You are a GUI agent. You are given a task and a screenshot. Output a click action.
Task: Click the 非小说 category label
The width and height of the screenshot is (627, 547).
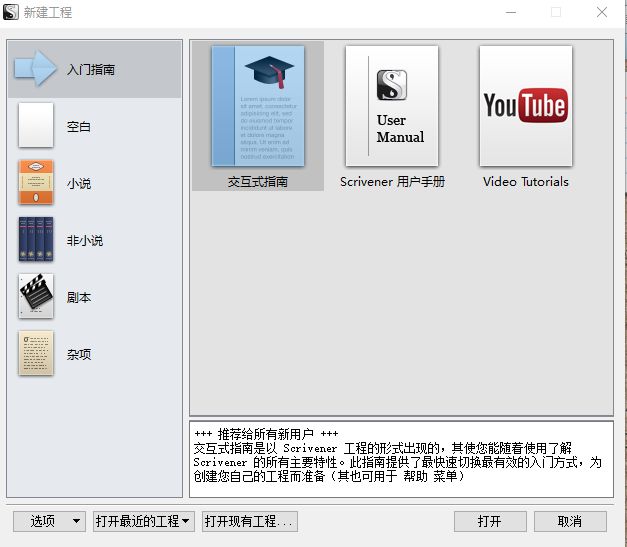[85, 240]
